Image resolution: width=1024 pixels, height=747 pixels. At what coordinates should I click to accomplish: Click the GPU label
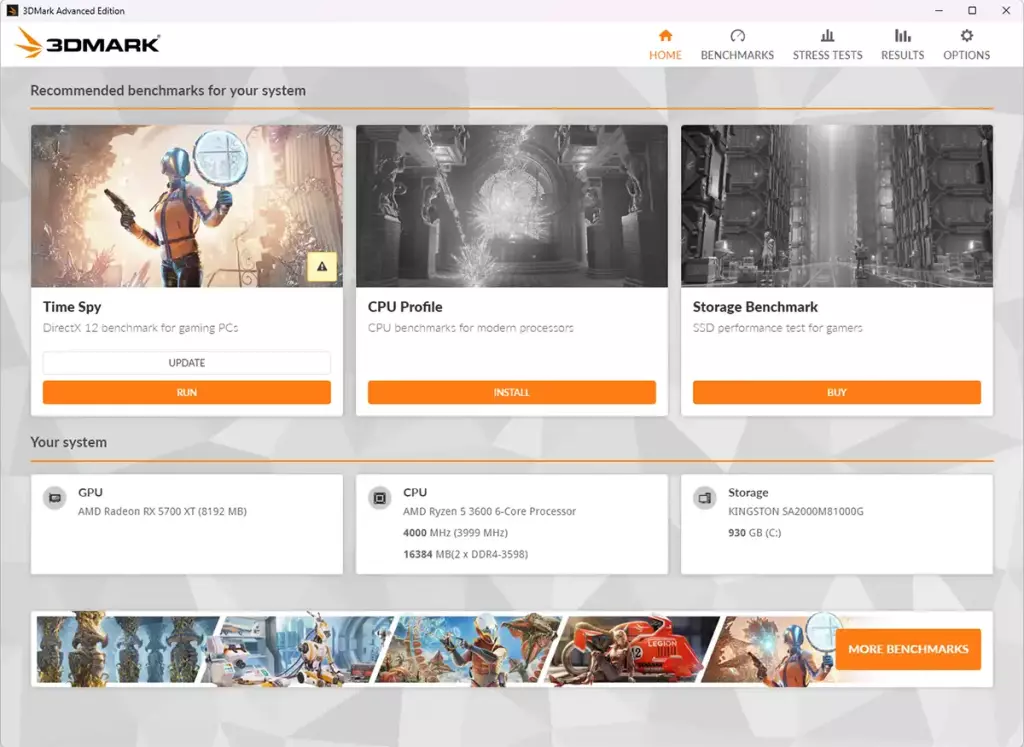tap(90, 492)
